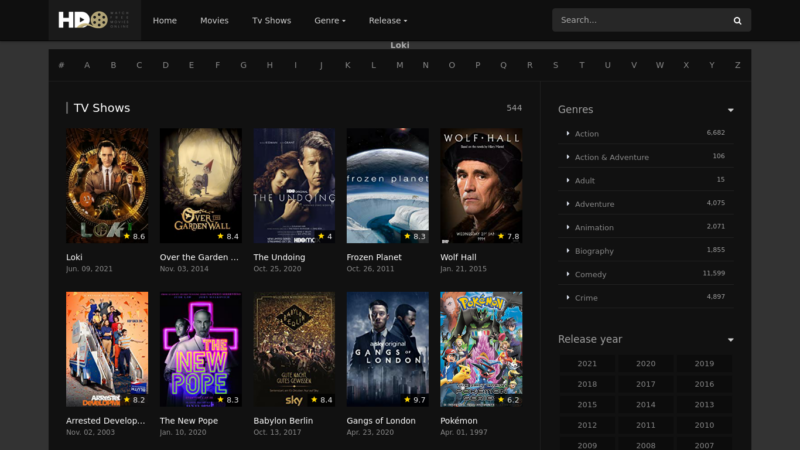Open the Pokémon poster thumbnail
This screenshot has width=800, height=450.
tap(481, 349)
